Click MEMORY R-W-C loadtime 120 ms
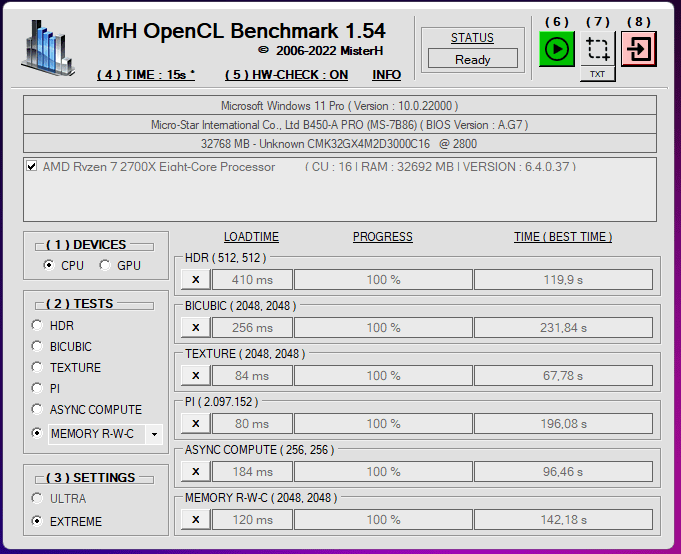The height and width of the screenshot is (554, 681). (x=252, y=519)
